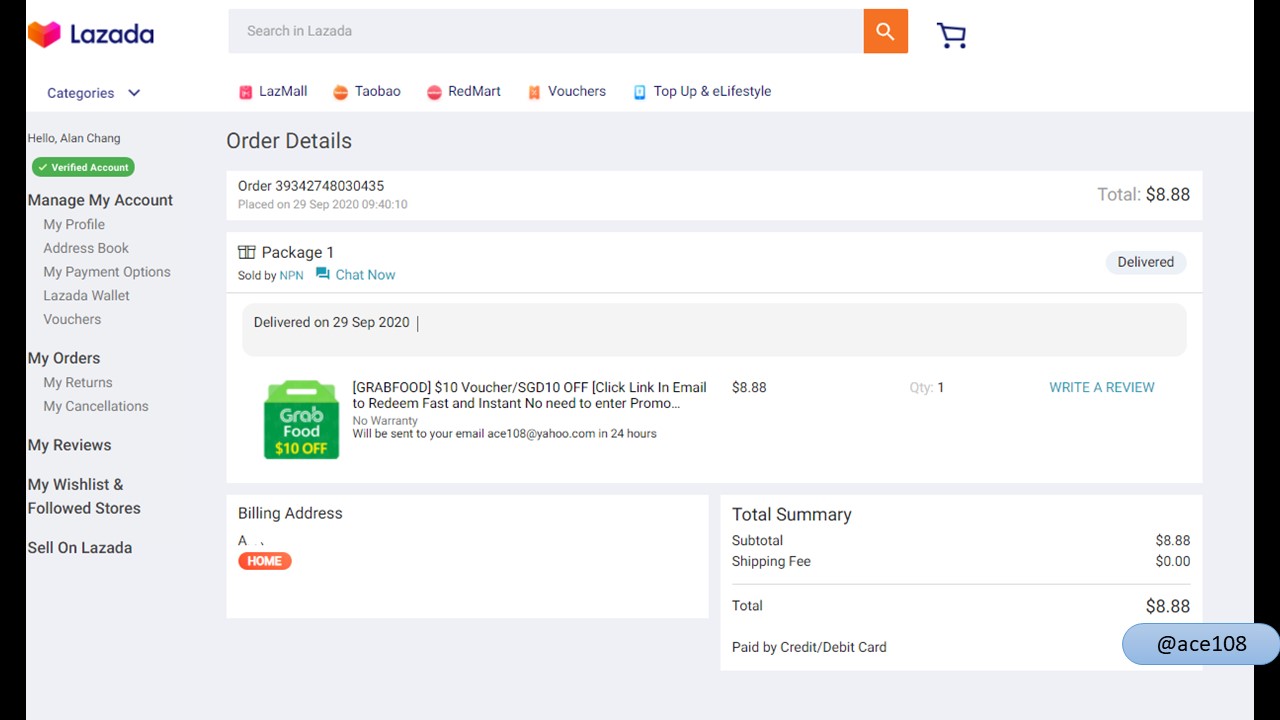Open the shopping cart icon
The height and width of the screenshot is (720, 1280).
[x=951, y=35]
